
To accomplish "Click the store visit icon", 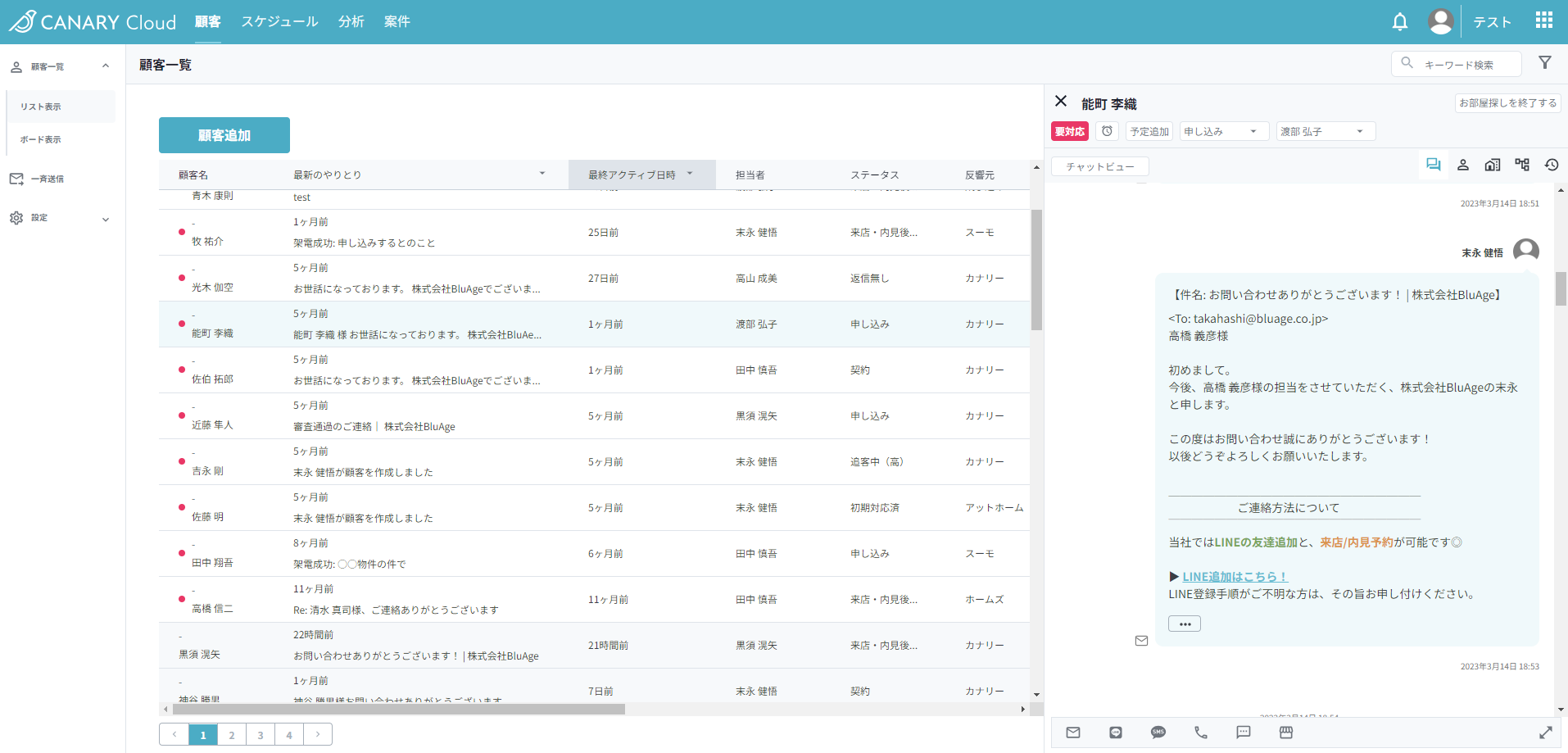I will 1286,733.
